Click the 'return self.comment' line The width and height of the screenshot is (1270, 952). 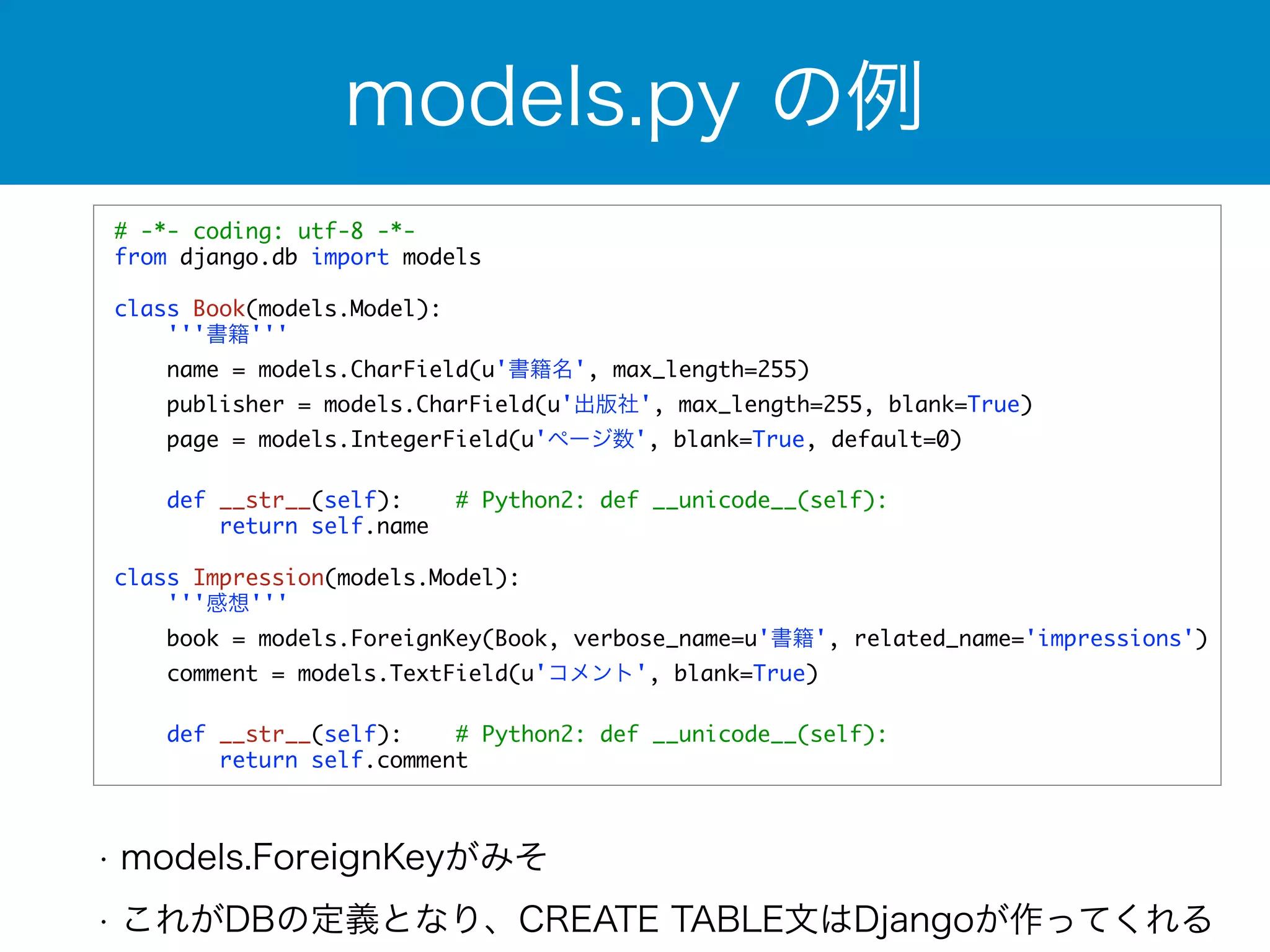click(344, 760)
